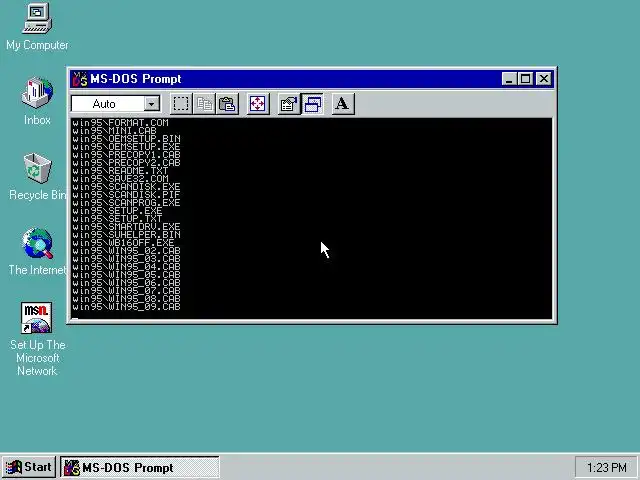Open the Font toolbar icon
The height and width of the screenshot is (480, 640).
coord(342,104)
